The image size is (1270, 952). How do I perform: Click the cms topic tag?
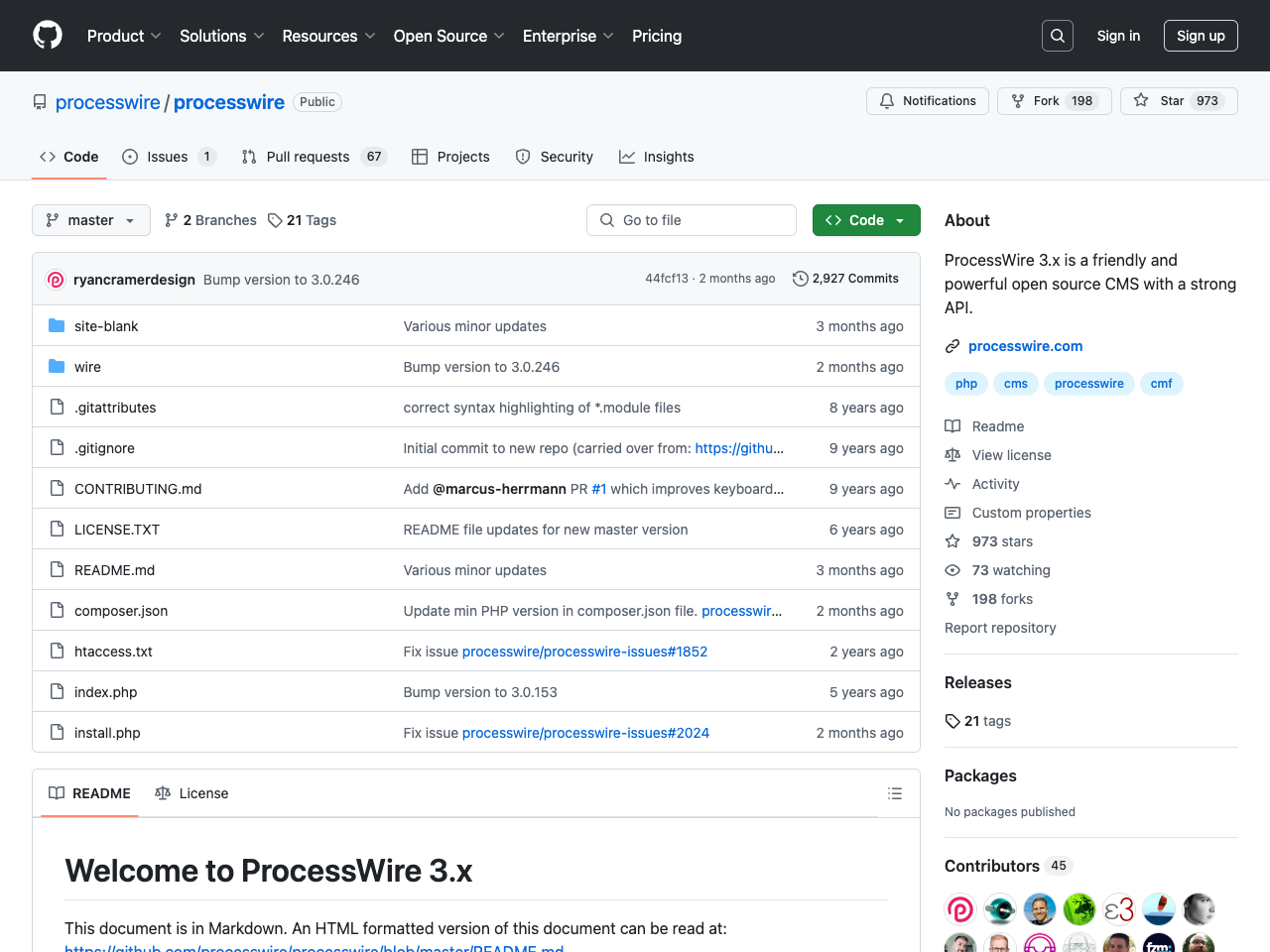click(x=1016, y=384)
